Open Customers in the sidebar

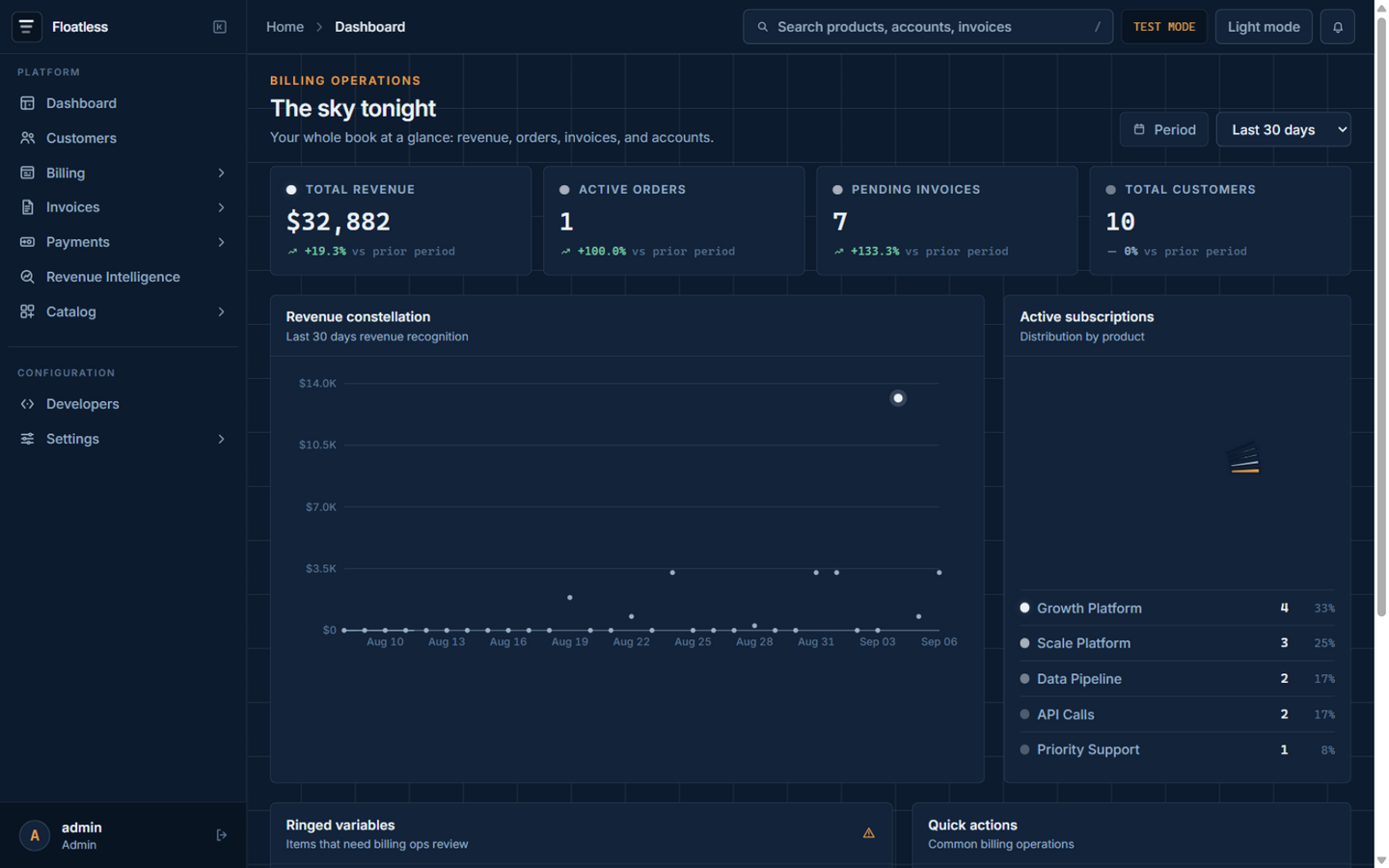pyautogui.click(x=123, y=138)
